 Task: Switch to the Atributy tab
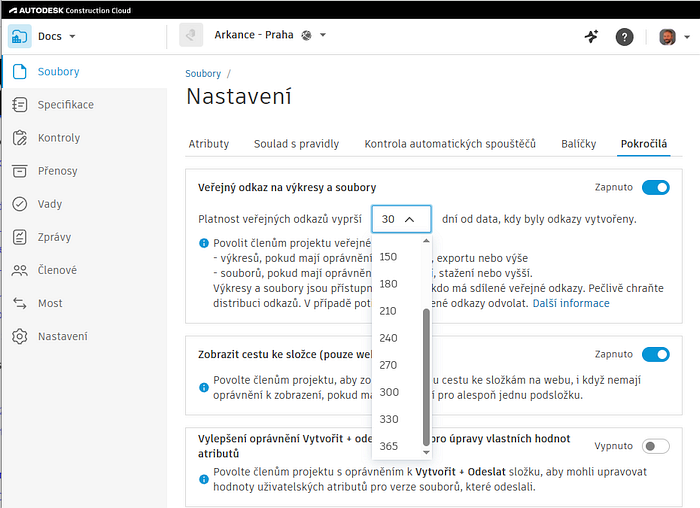[209, 144]
